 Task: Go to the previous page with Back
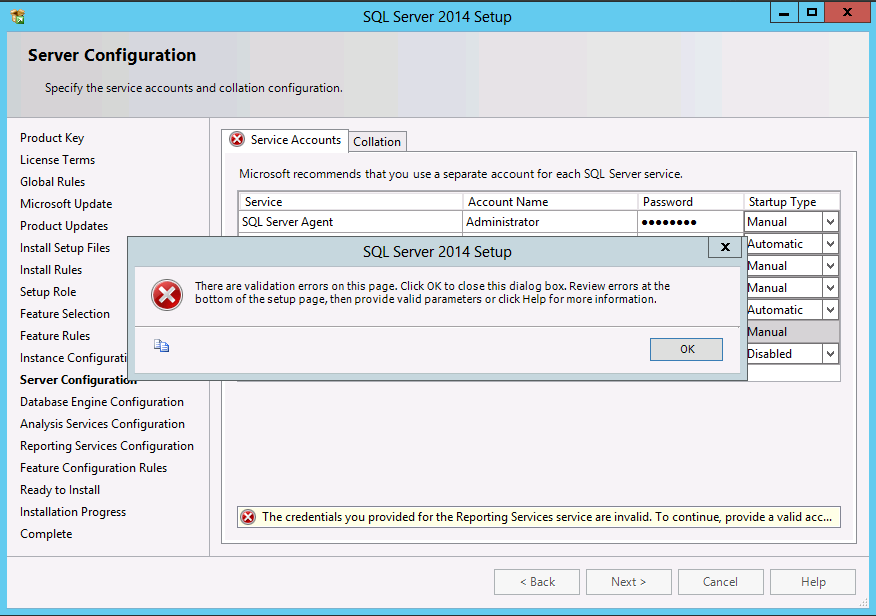pyautogui.click(x=537, y=582)
